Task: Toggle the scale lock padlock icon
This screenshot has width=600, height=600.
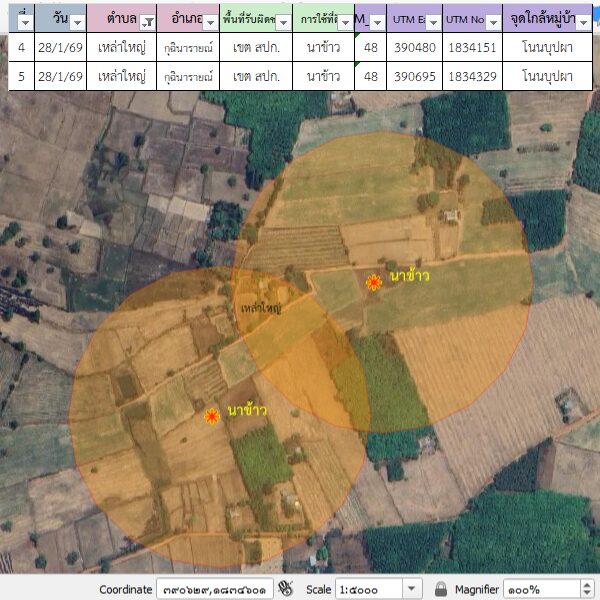Action: click(440, 589)
